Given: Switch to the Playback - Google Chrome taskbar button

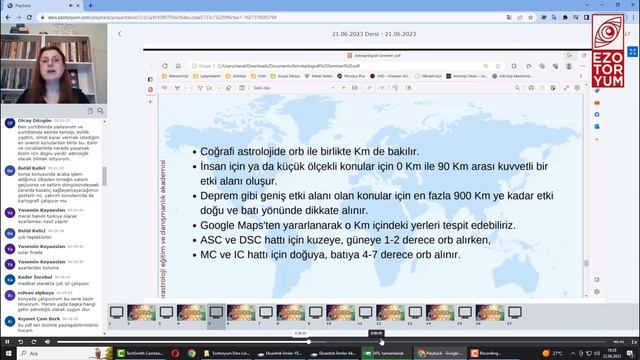Looking at the screenshot, I should click(440, 353).
